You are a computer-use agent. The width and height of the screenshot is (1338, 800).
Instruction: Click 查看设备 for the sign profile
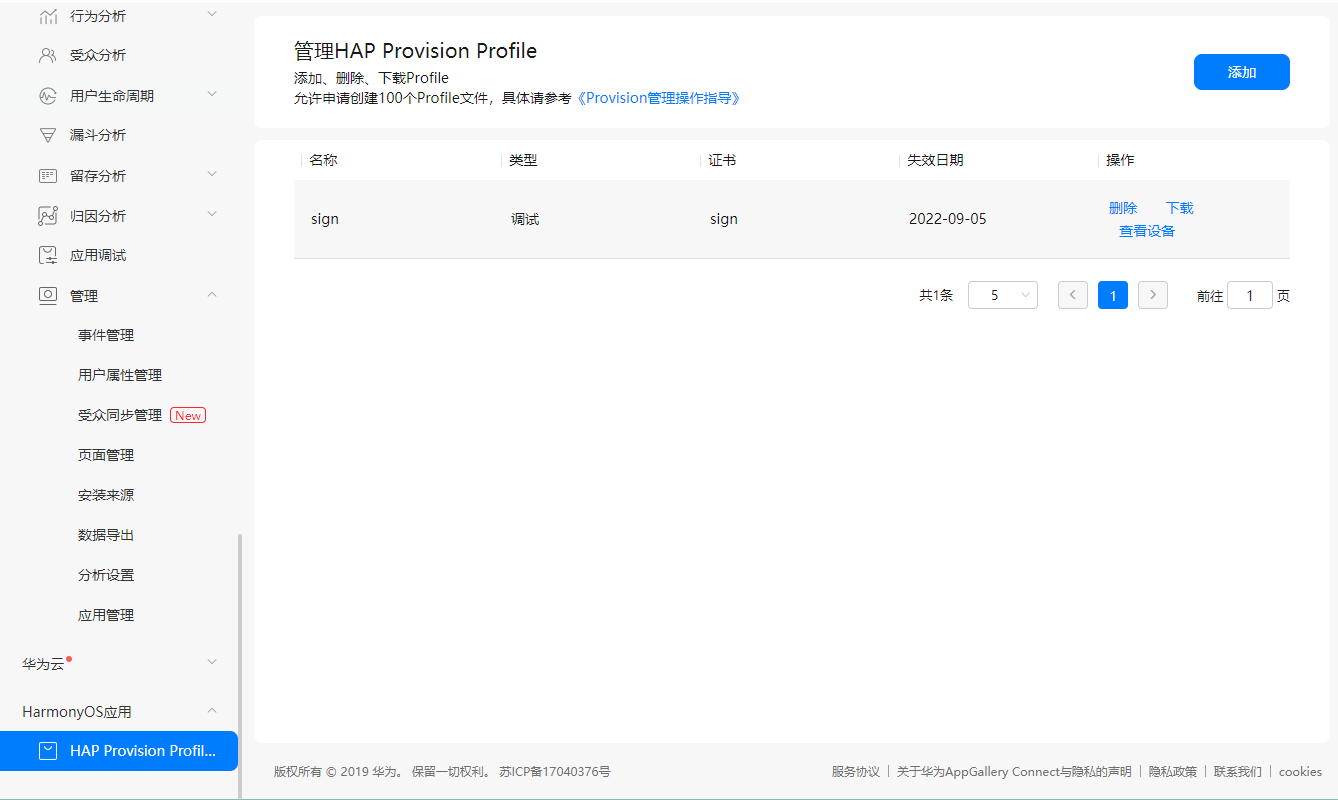[x=1147, y=231]
